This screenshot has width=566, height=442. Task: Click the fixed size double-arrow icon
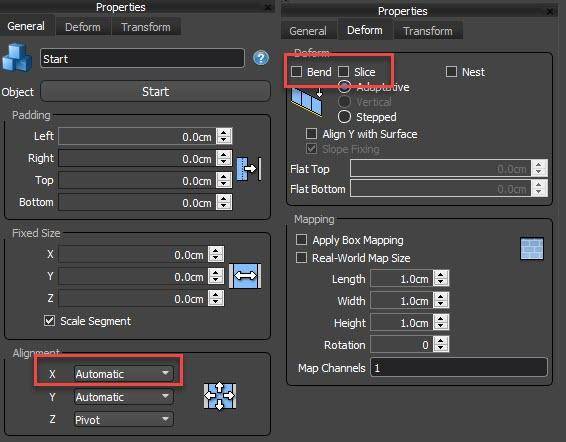[245, 276]
